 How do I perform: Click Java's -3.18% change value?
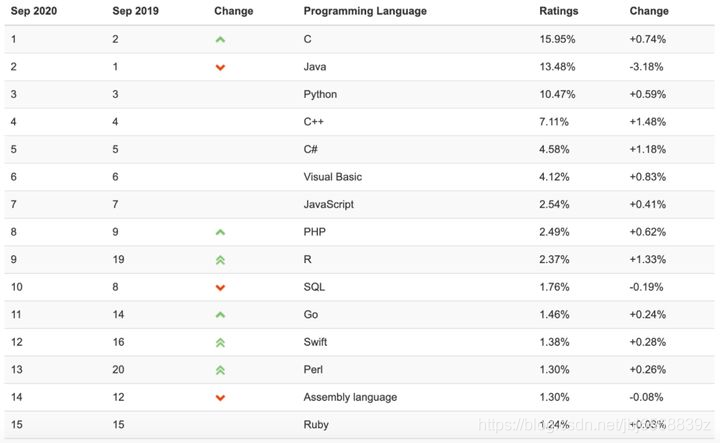pyautogui.click(x=646, y=67)
